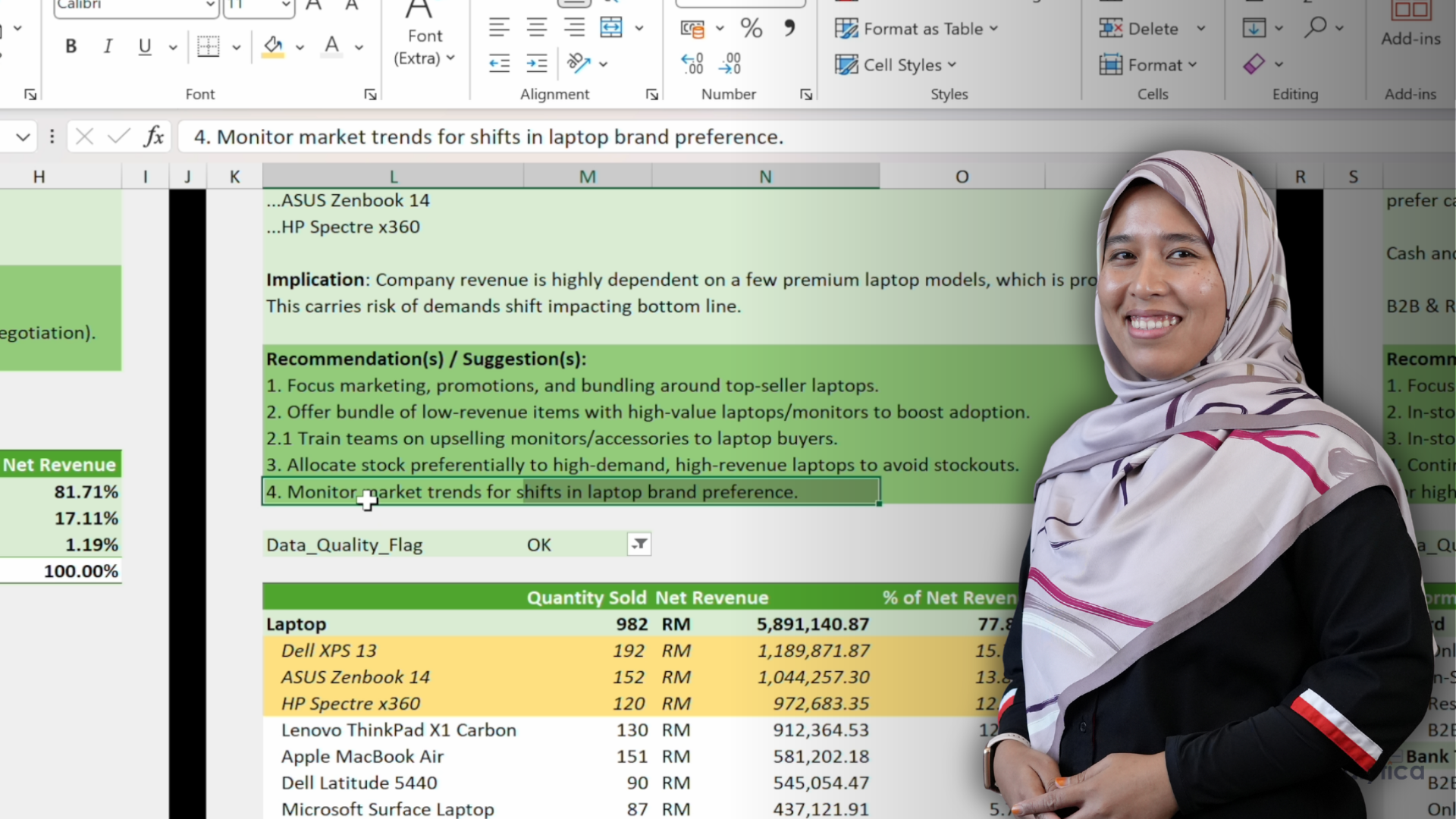The height and width of the screenshot is (819, 1456).
Task: Open text orientation tool
Action: (x=579, y=64)
